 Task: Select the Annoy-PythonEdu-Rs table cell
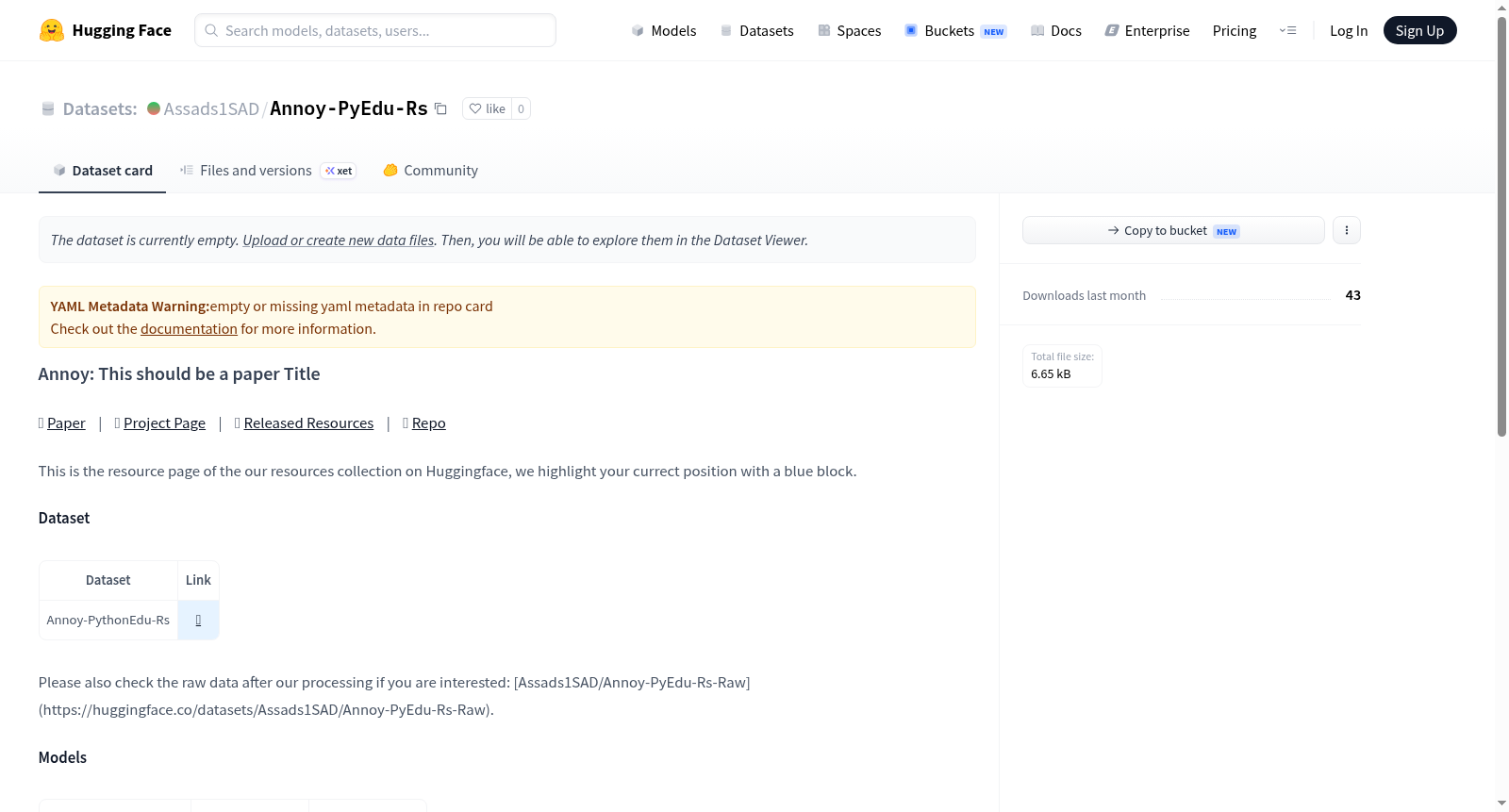point(108,621)
